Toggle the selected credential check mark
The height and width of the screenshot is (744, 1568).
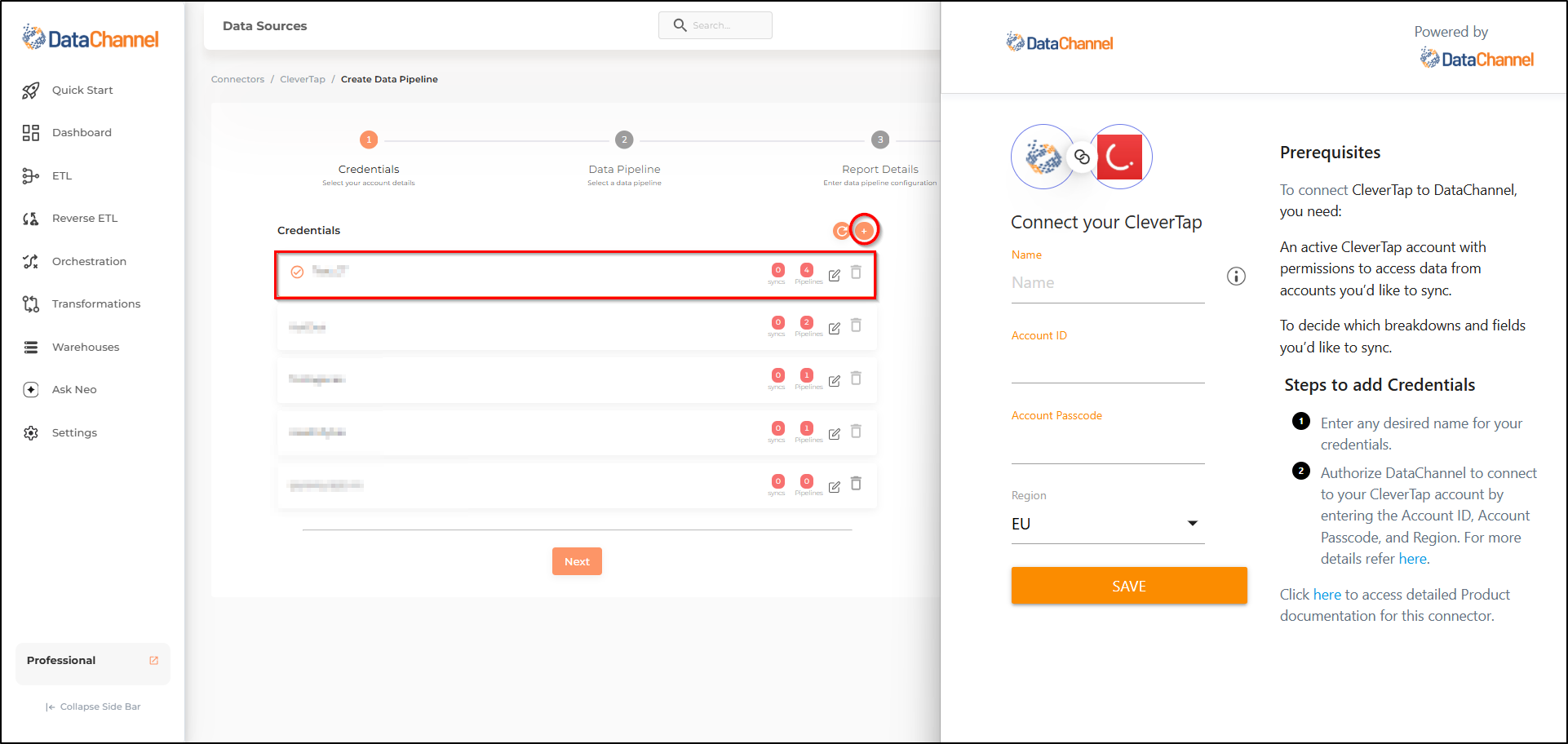point(298,272)
